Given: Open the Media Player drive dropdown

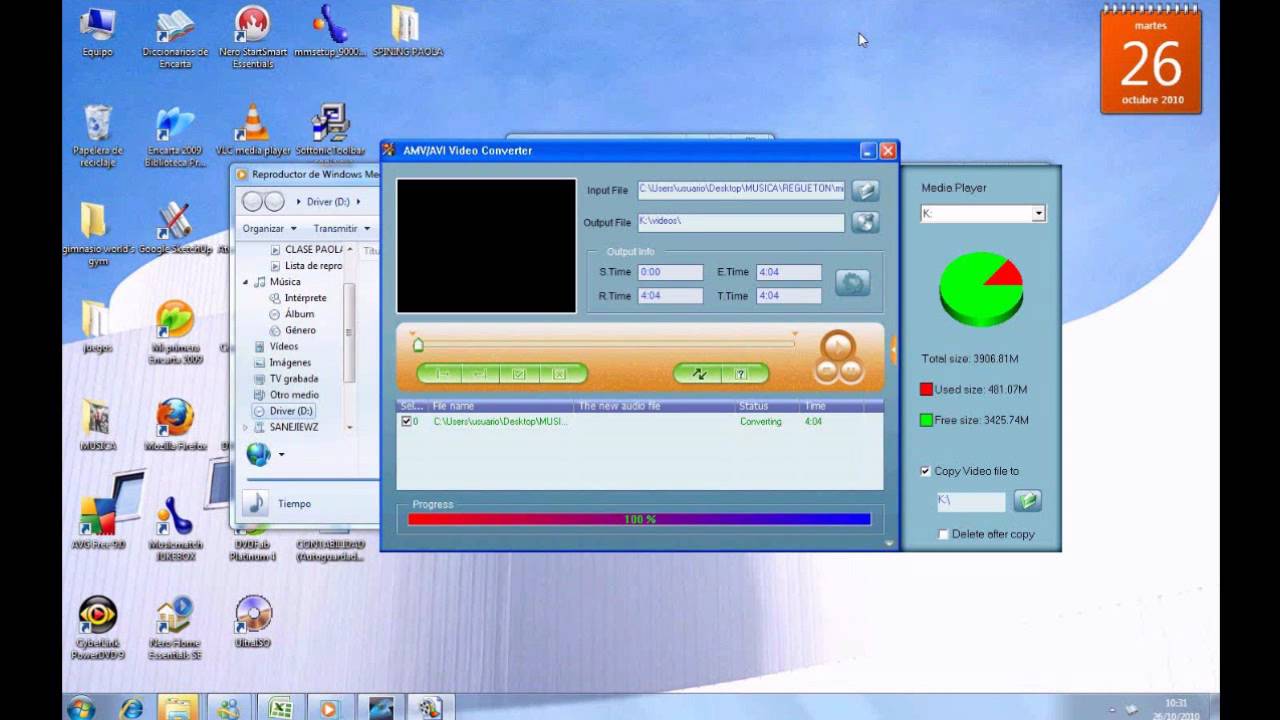Looking at the screenshot, I should click(x=1039, y=213).
